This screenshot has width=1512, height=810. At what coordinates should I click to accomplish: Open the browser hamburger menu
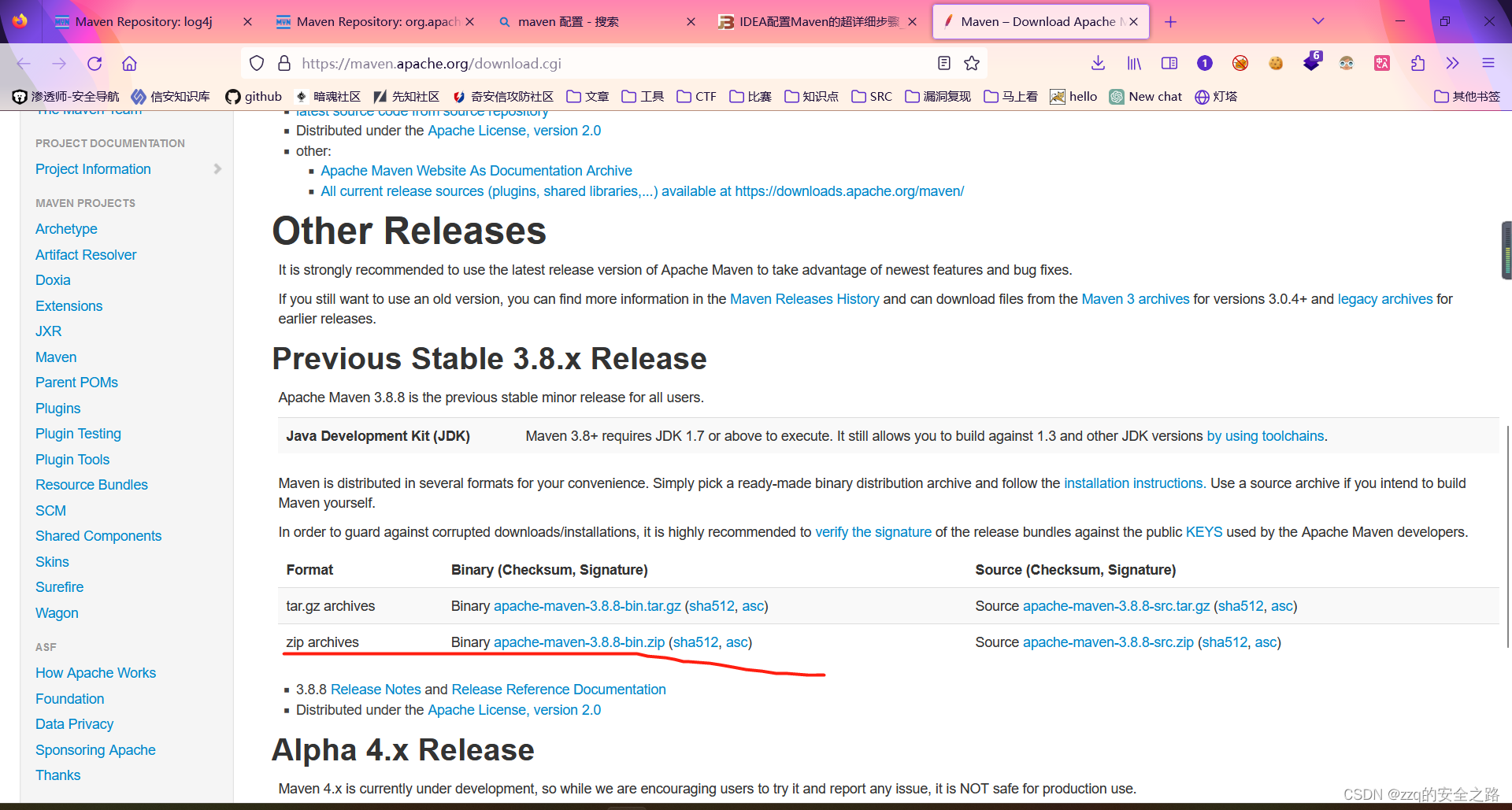[1488, 64]
